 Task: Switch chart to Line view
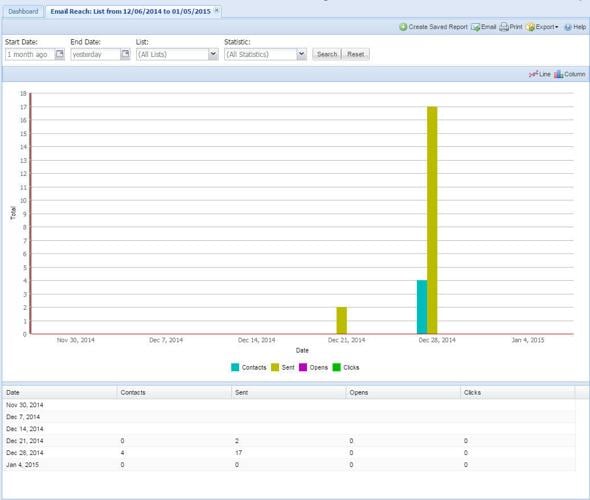(x=540, y=74)
